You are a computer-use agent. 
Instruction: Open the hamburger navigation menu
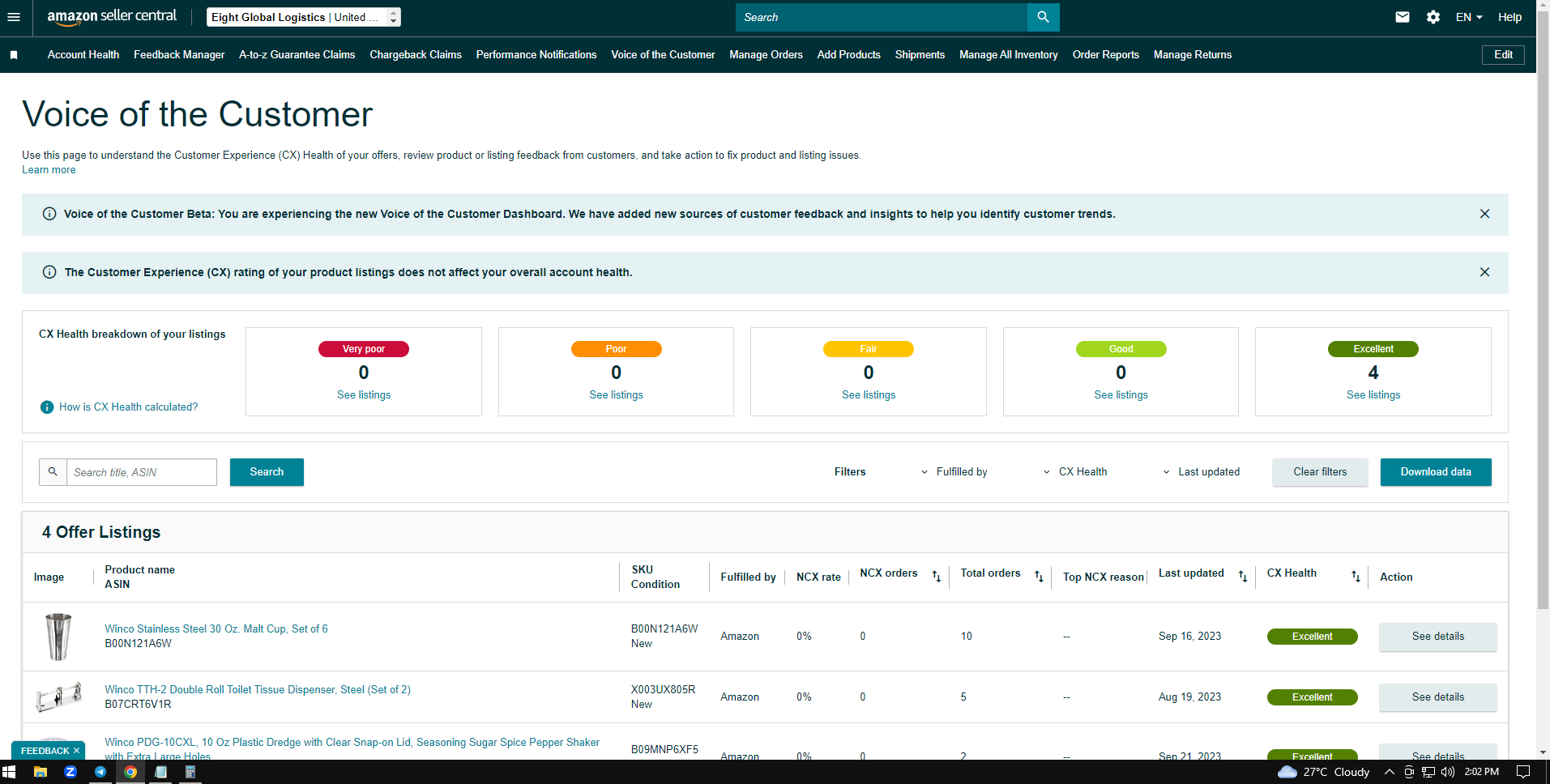point(14,17)
